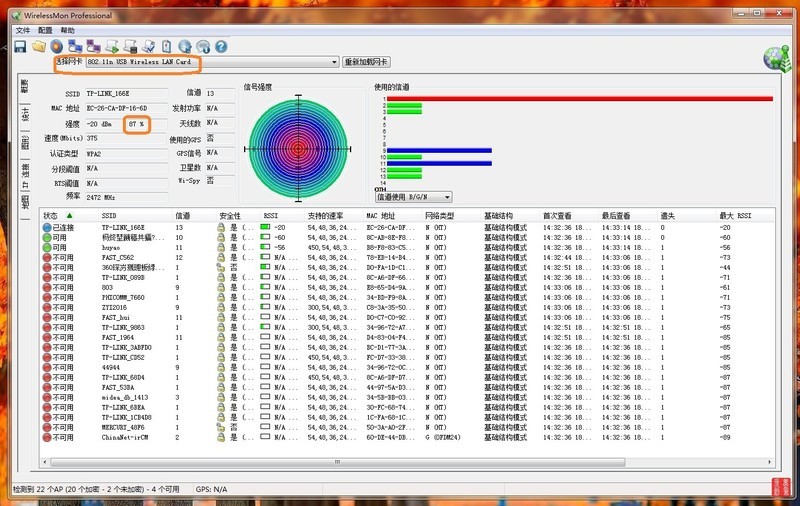Screen dimensions: 800x506
Task: Open help via blue question mark icon
Action: 221,46
